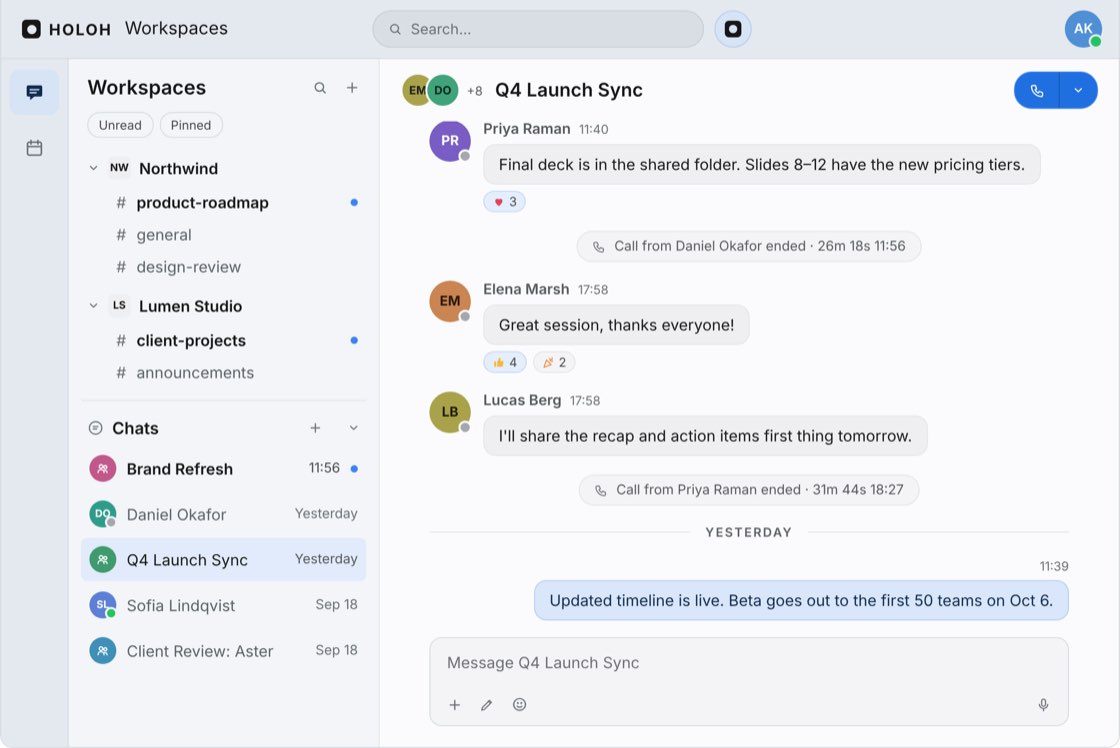Open the emoji picker
This screenshot has width=1120, height=748.
coord(519,705)
